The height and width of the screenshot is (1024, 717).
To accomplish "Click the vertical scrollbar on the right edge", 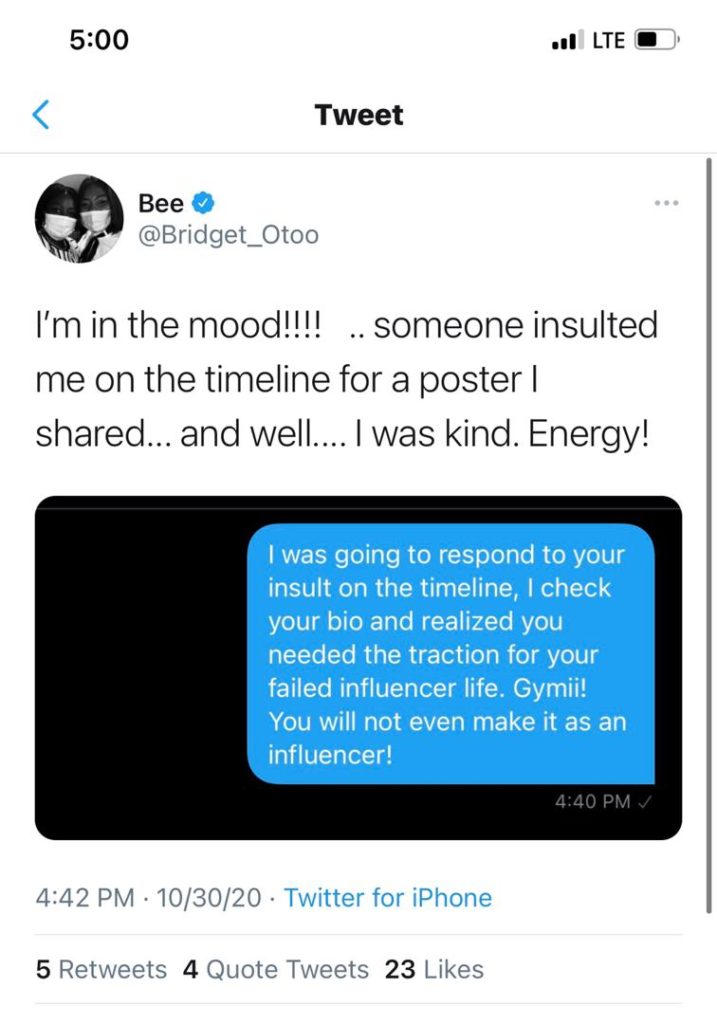I will coord(709,536).
